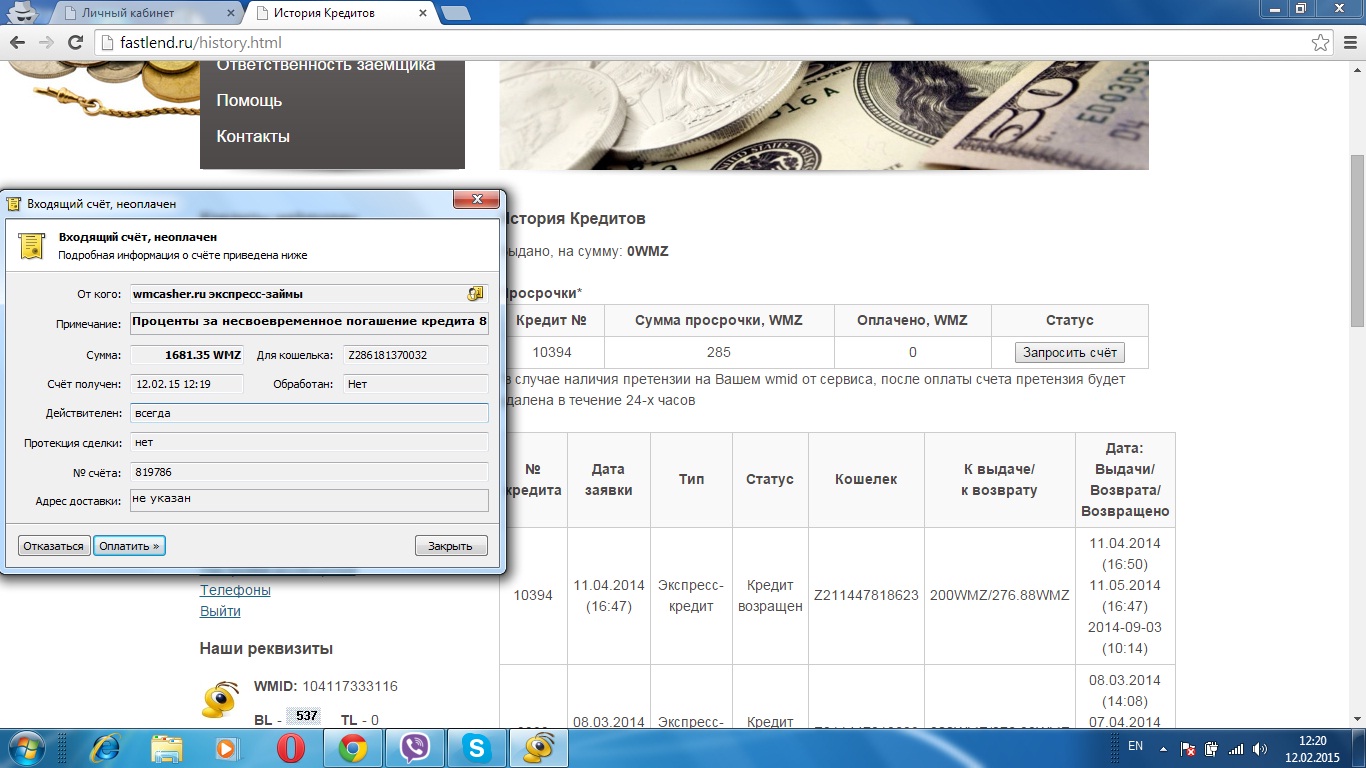1366x768 pixels.
Task: Open Skype from the taskbar
Action: (476, 748)
